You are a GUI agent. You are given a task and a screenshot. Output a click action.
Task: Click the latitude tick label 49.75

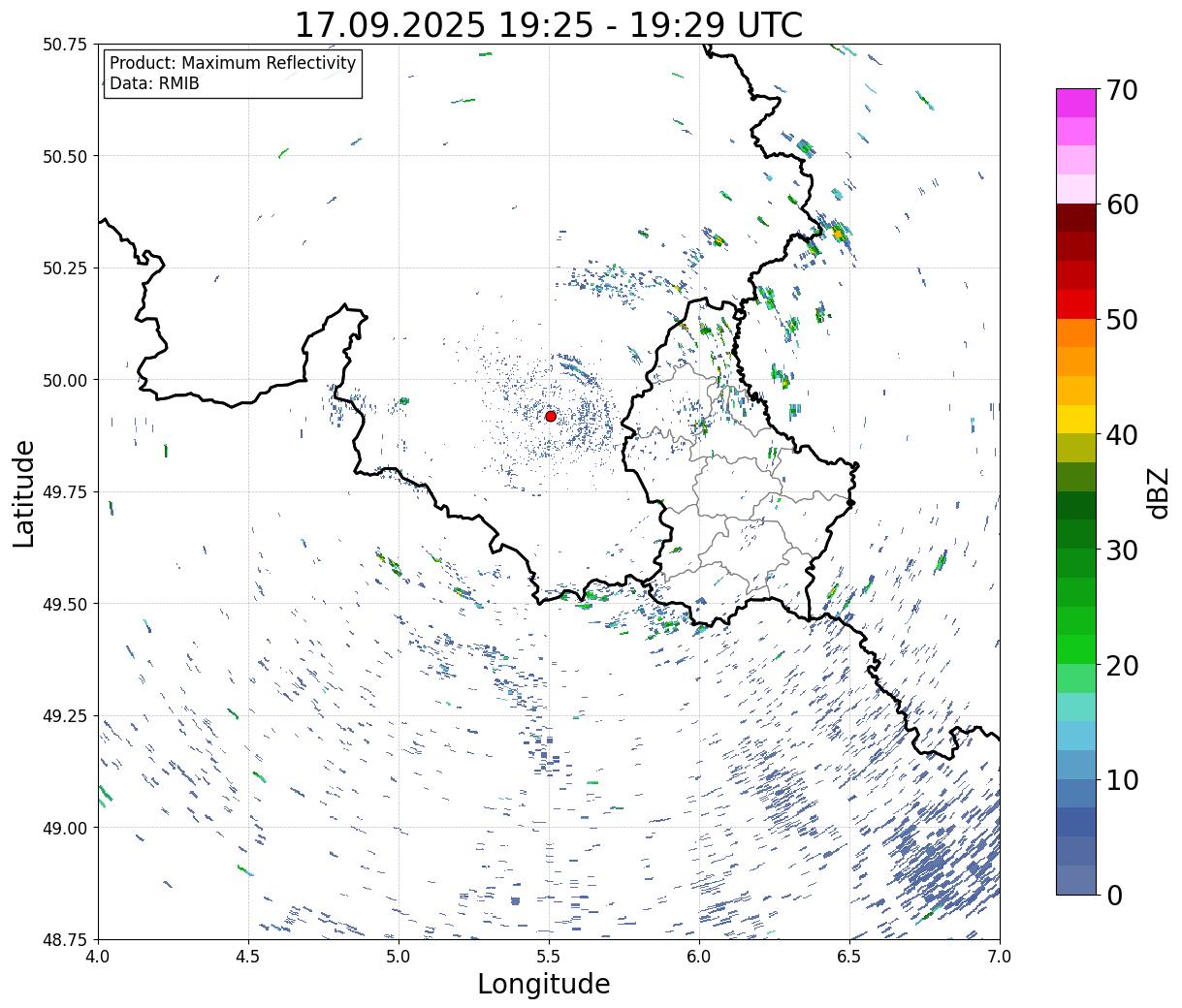click(x=65, y=491)
